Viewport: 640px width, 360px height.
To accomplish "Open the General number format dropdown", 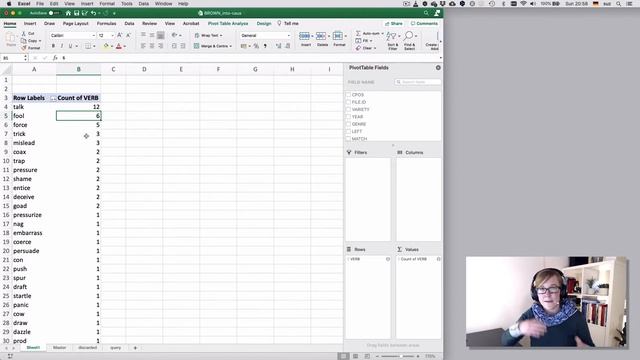I will click(x=289, y=36).
